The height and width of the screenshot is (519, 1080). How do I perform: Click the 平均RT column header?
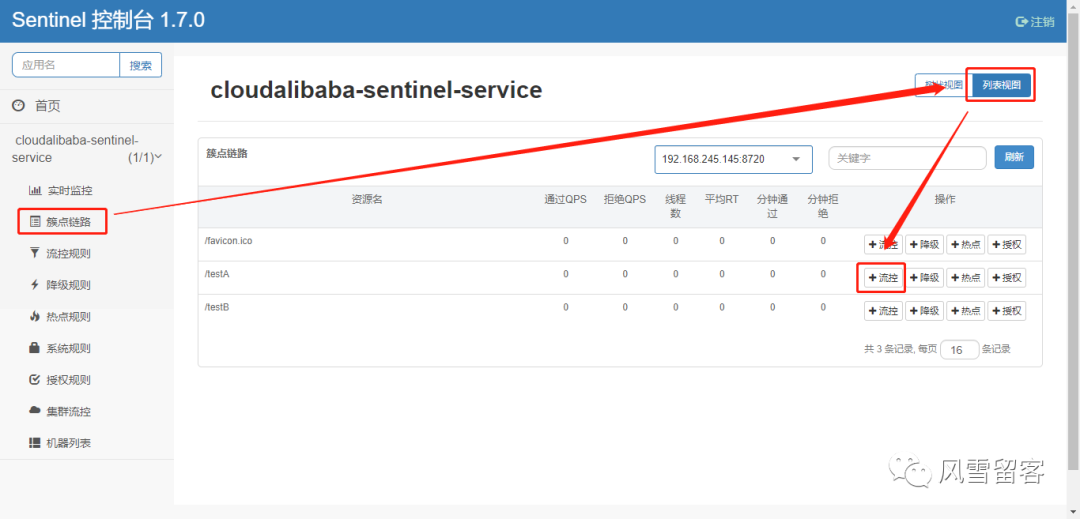pyautogui.click(x=722, y=199)
